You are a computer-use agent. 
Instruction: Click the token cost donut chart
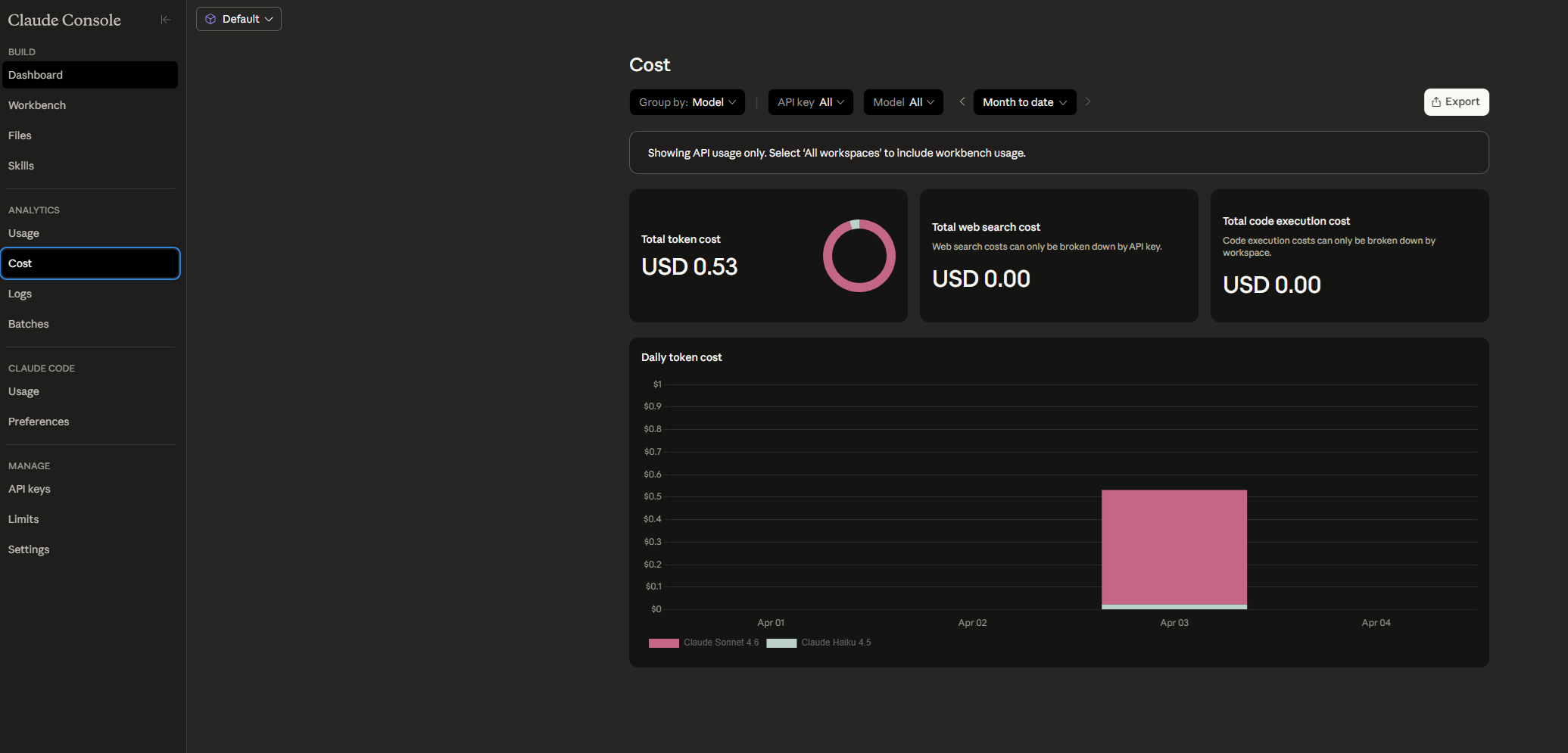pyautogui.click(x=859, y=256)
